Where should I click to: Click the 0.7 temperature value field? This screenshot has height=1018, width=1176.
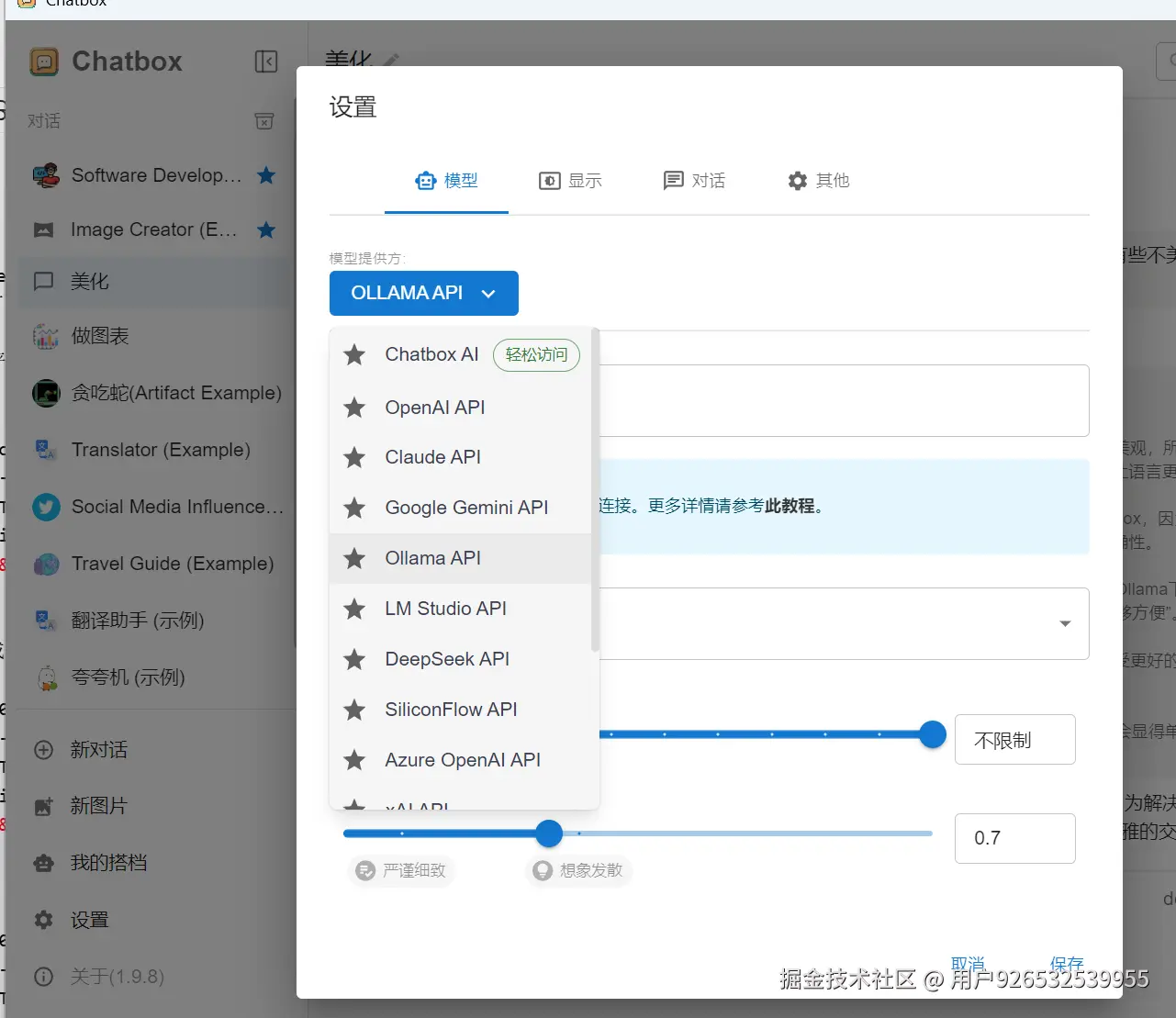coord(1015,838)
